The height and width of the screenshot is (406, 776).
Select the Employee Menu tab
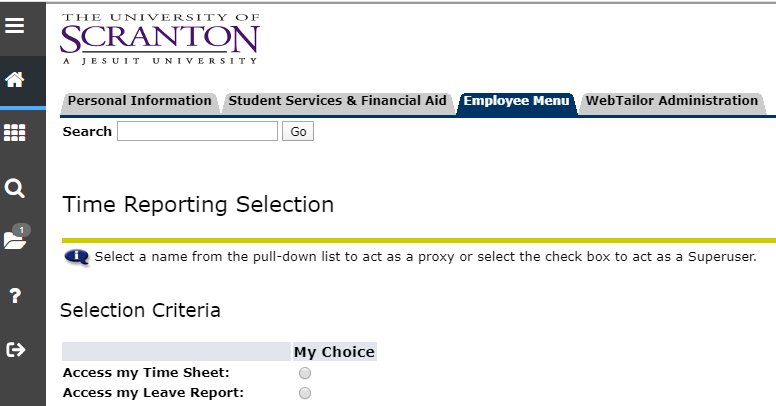click(516, 101)
